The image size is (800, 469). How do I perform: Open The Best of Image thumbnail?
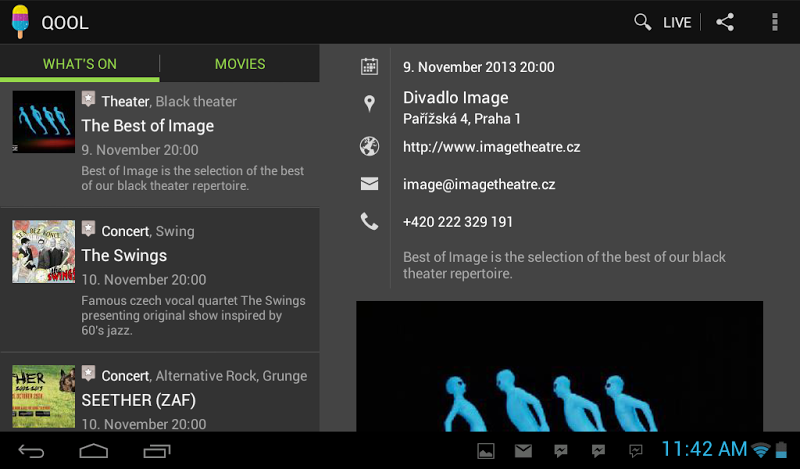pyautogui.click(x=43, y=122)
